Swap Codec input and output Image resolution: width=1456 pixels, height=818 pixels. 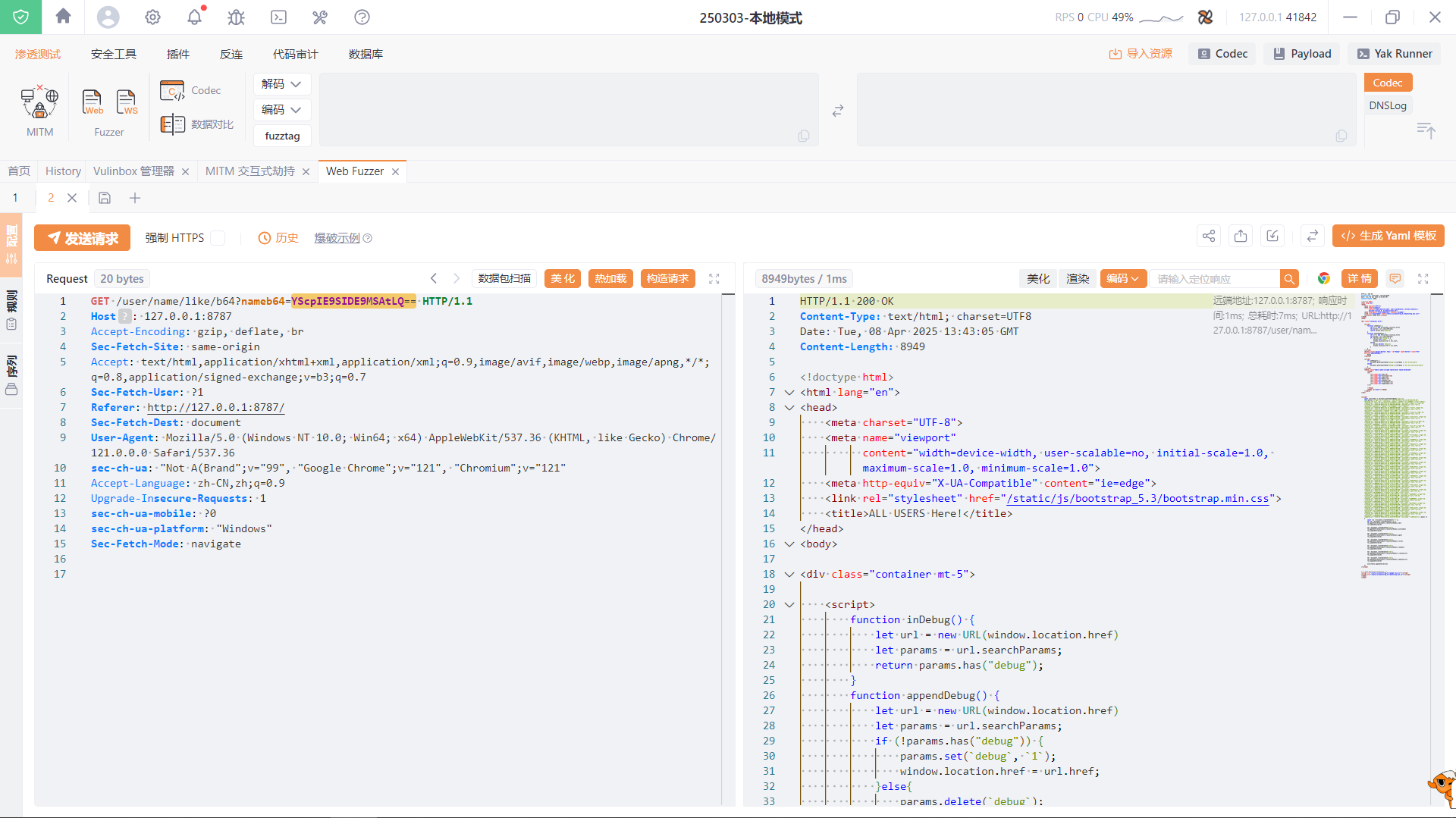837,111
